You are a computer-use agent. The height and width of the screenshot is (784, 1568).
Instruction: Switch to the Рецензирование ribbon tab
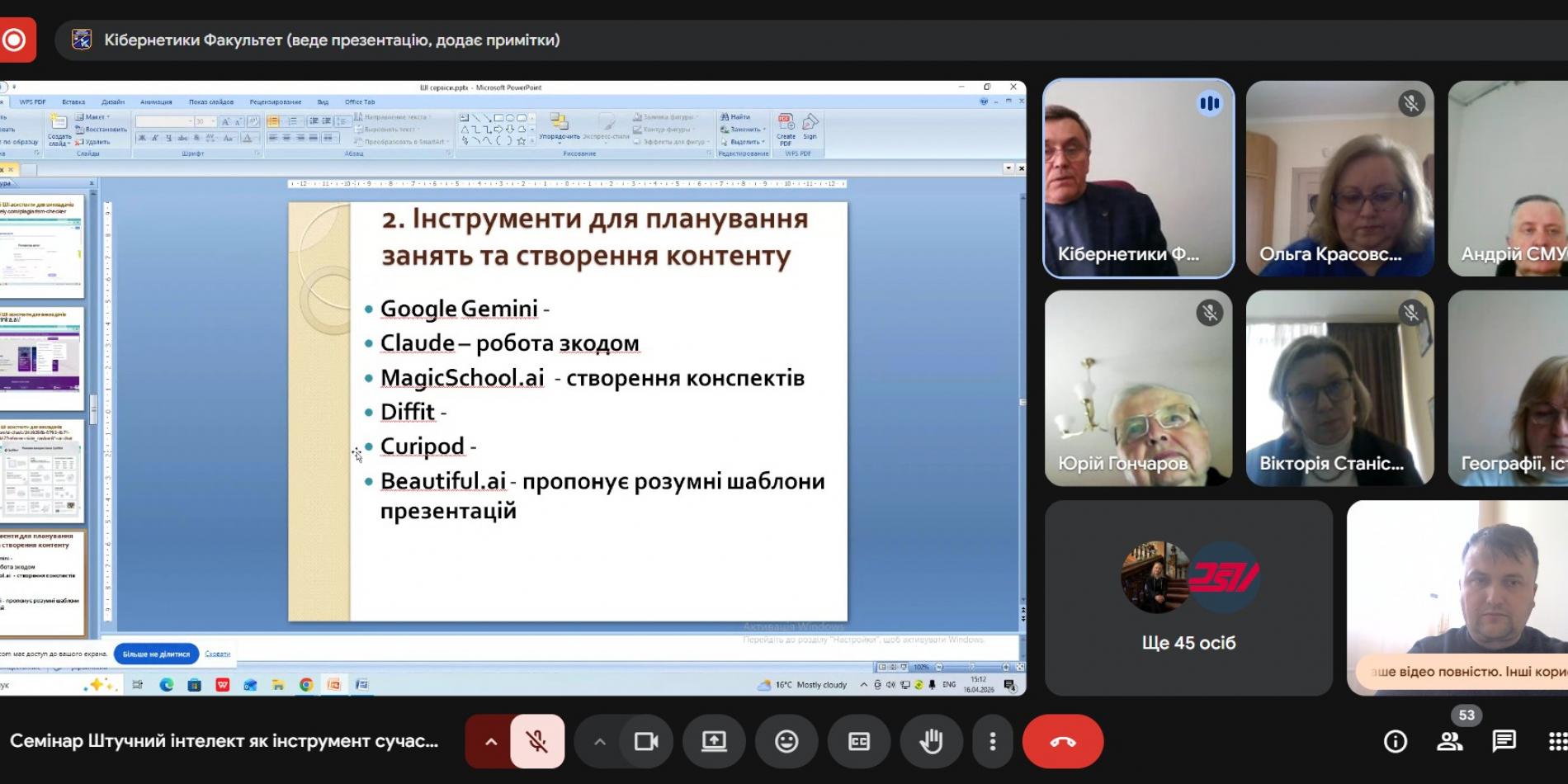(276, 102)
